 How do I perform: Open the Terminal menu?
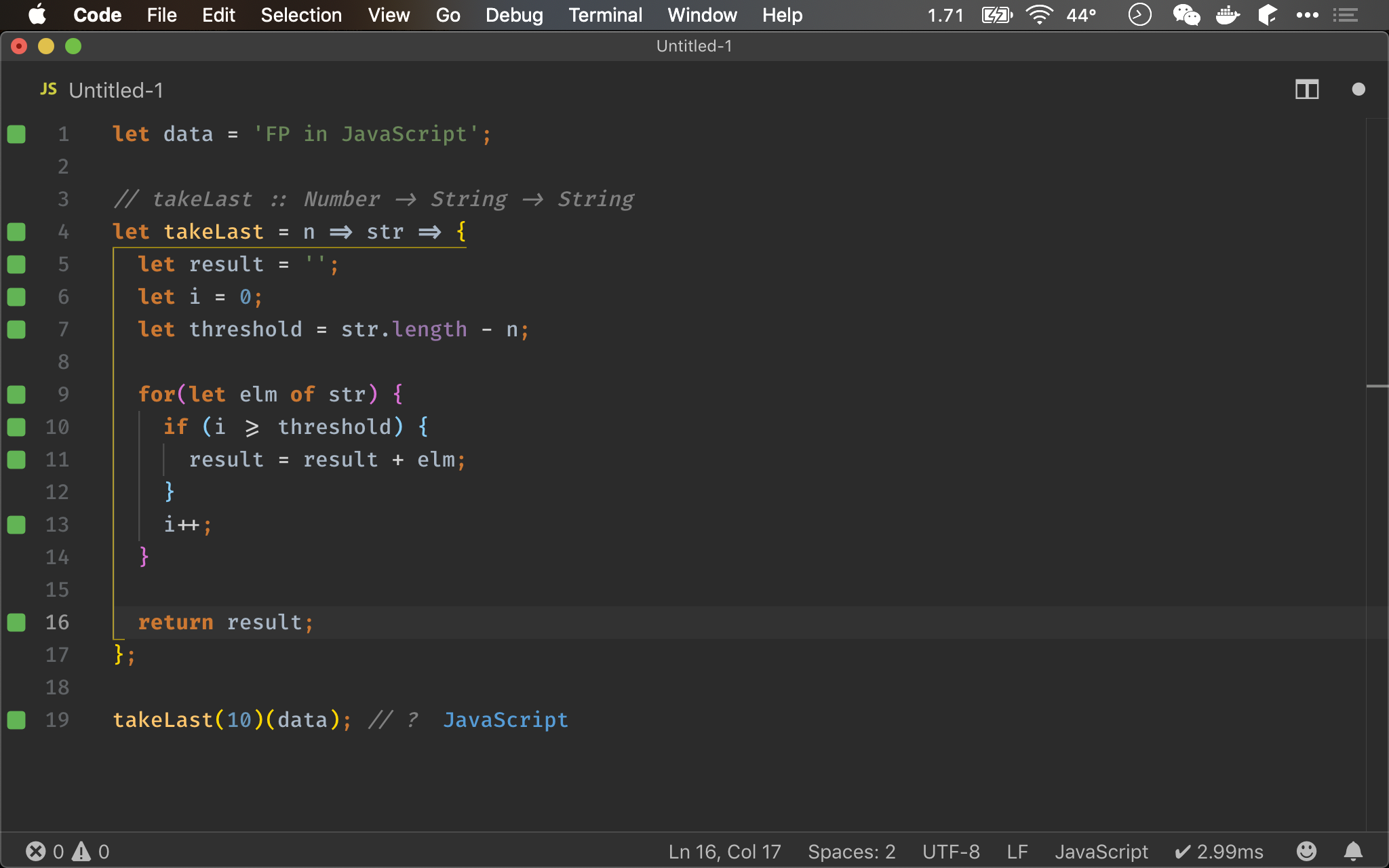tap(605, 15)
